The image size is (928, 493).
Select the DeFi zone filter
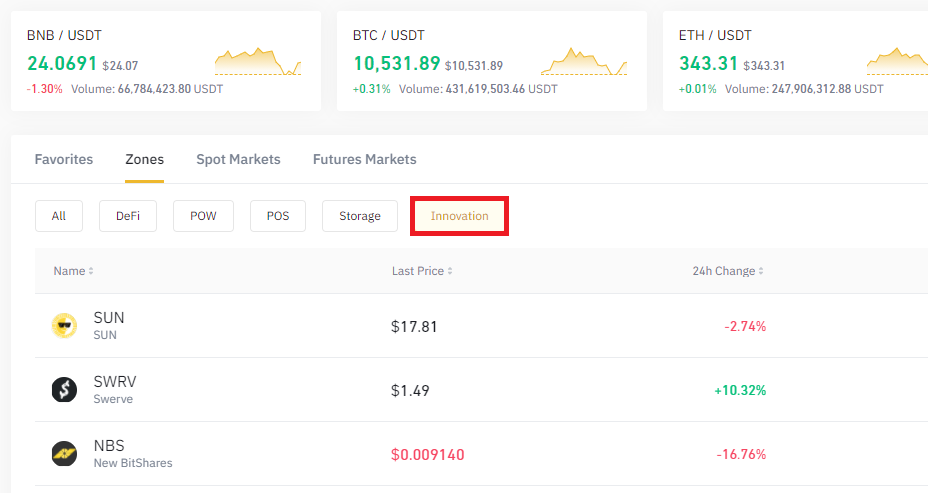[128, 216]
